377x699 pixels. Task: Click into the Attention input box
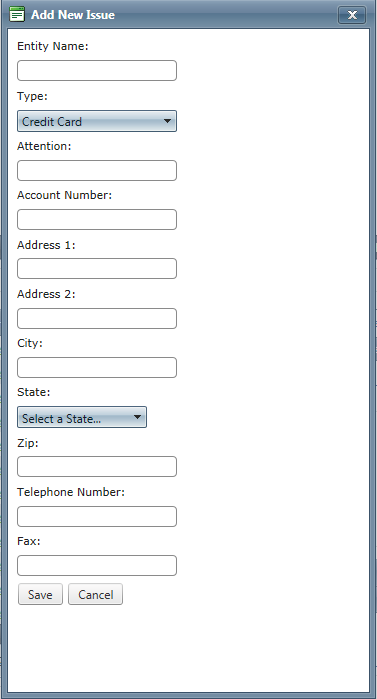(97, 170)
